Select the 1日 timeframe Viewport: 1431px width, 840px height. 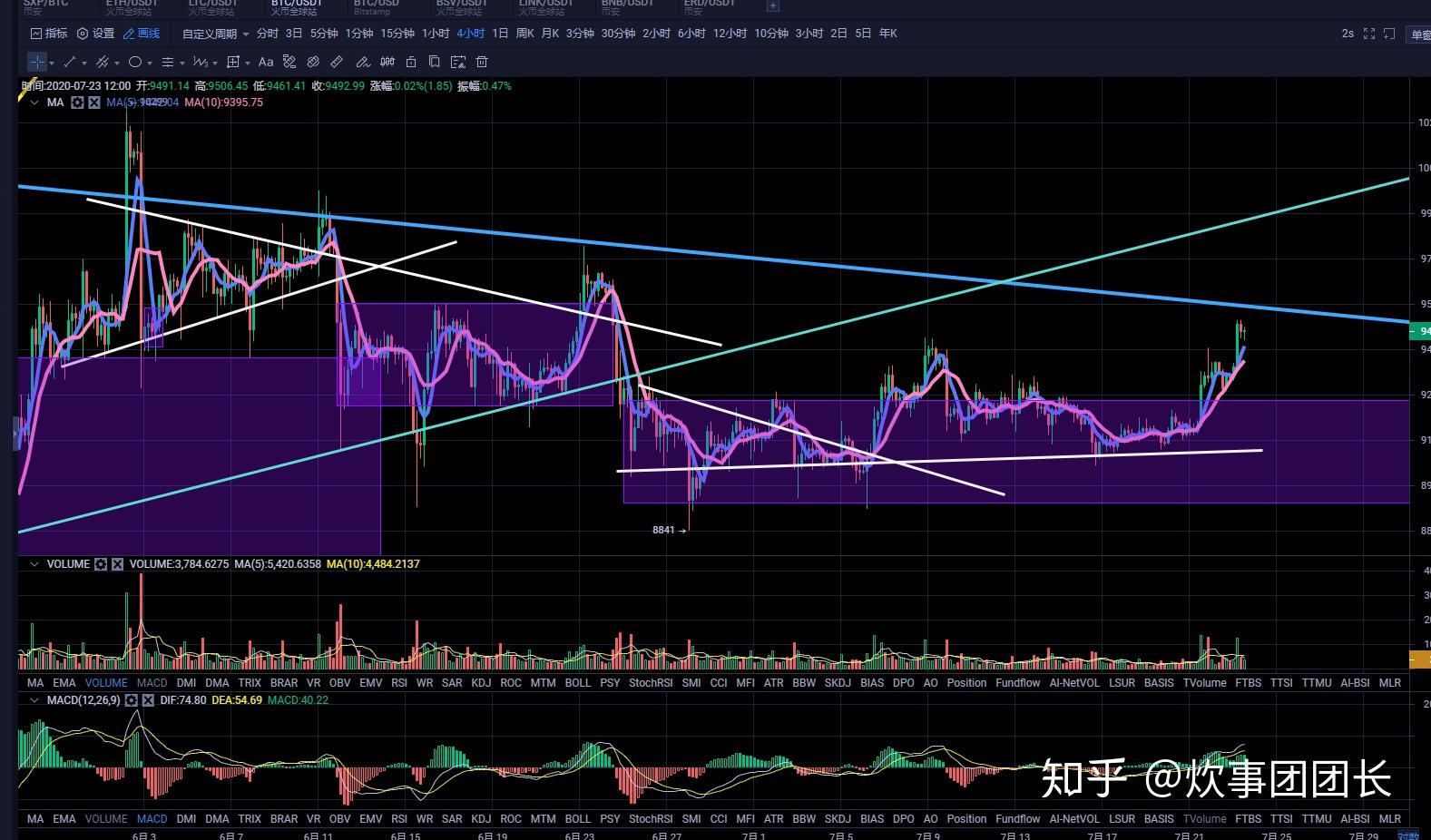point(500,34)
